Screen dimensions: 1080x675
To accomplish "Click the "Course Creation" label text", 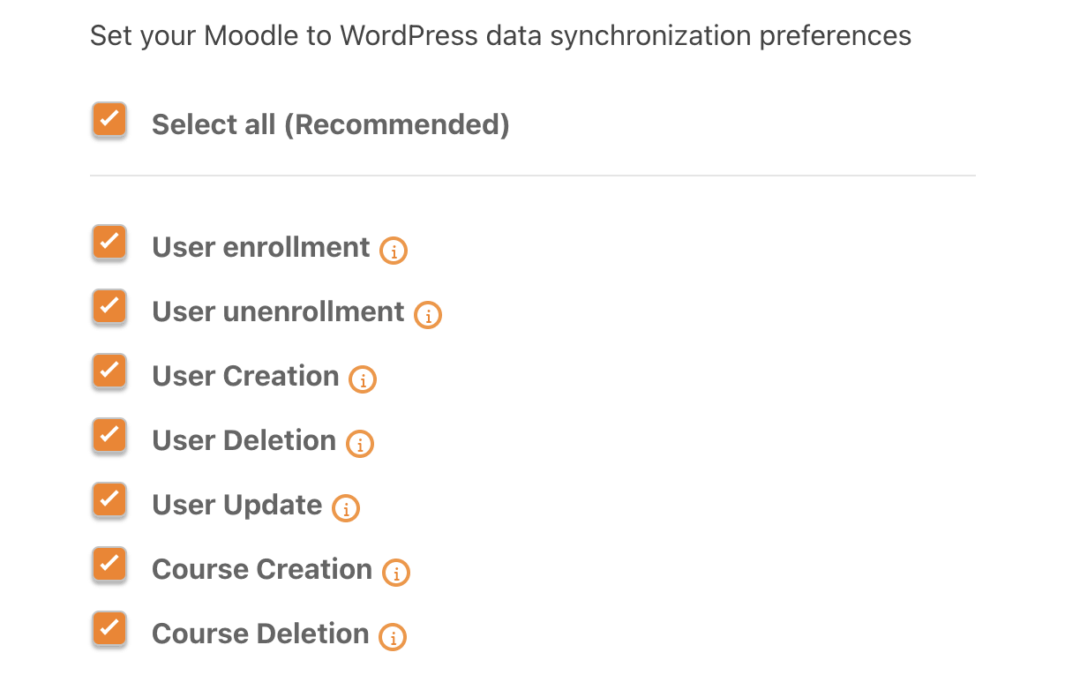I will (261, 570).
